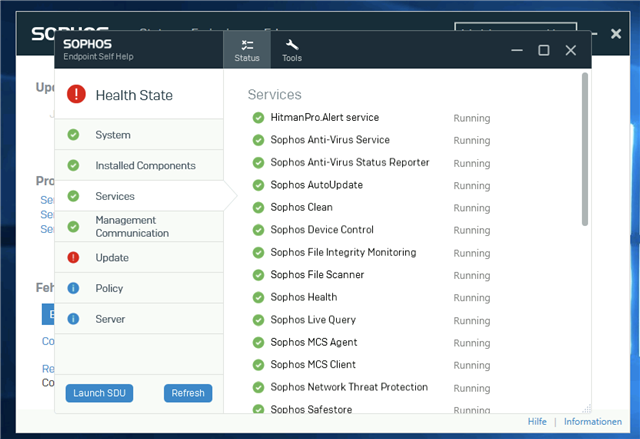Click status icon for HitmanPro.Alert service
The image size is (640, 439).
click(x=258, y=118)
